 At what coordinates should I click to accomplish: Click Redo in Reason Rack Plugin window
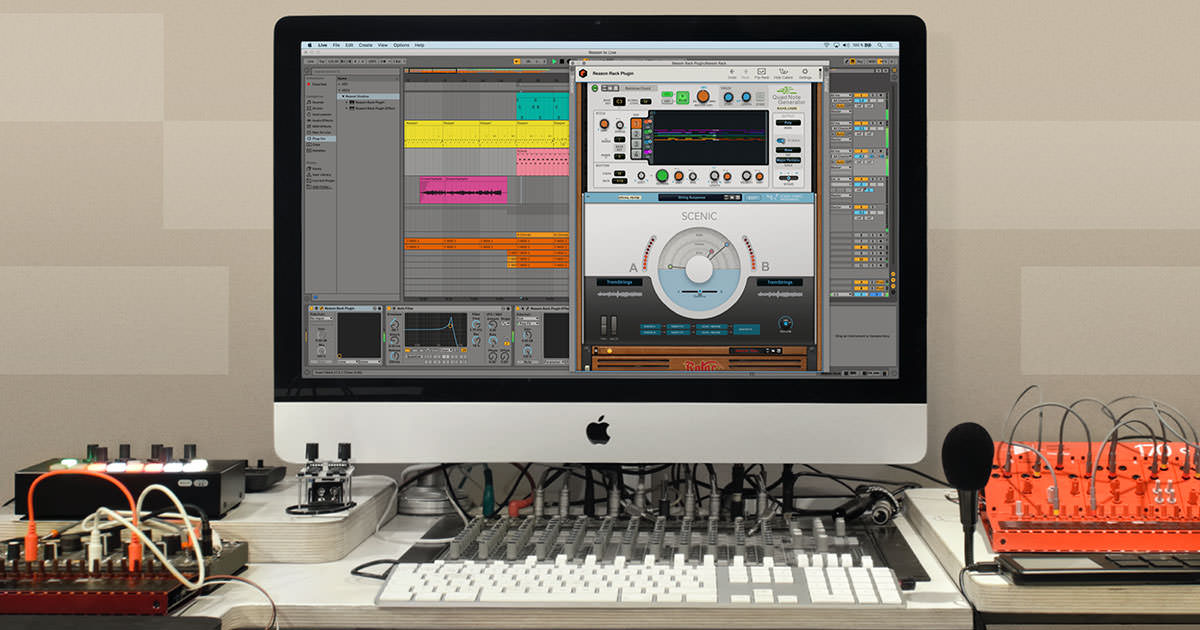click(x=746, y=73)
